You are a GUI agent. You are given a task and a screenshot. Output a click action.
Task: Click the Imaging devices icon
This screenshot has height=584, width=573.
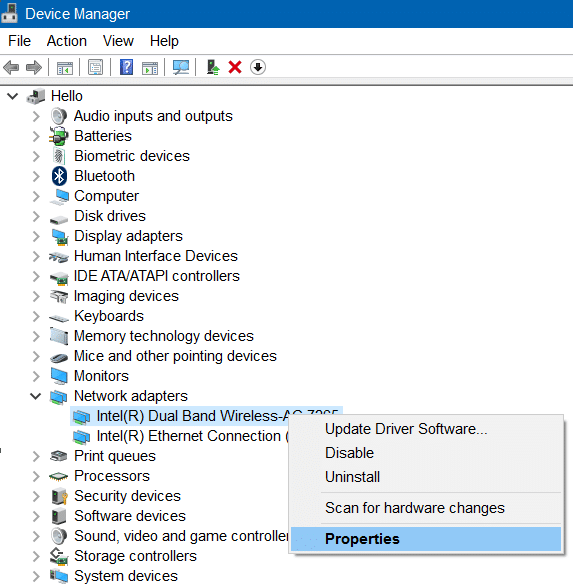click(x=59, y=296)
